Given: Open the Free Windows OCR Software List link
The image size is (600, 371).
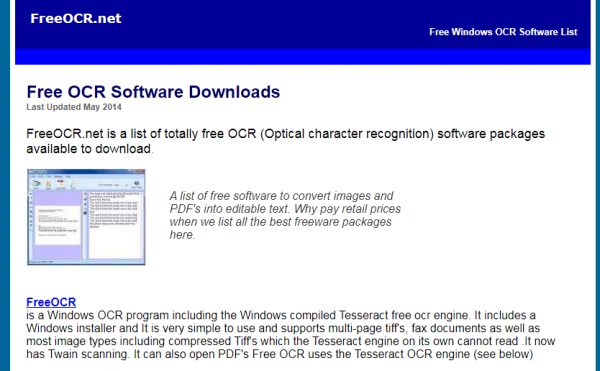Looking at the screenshot, I should click(x=503, y=32).
